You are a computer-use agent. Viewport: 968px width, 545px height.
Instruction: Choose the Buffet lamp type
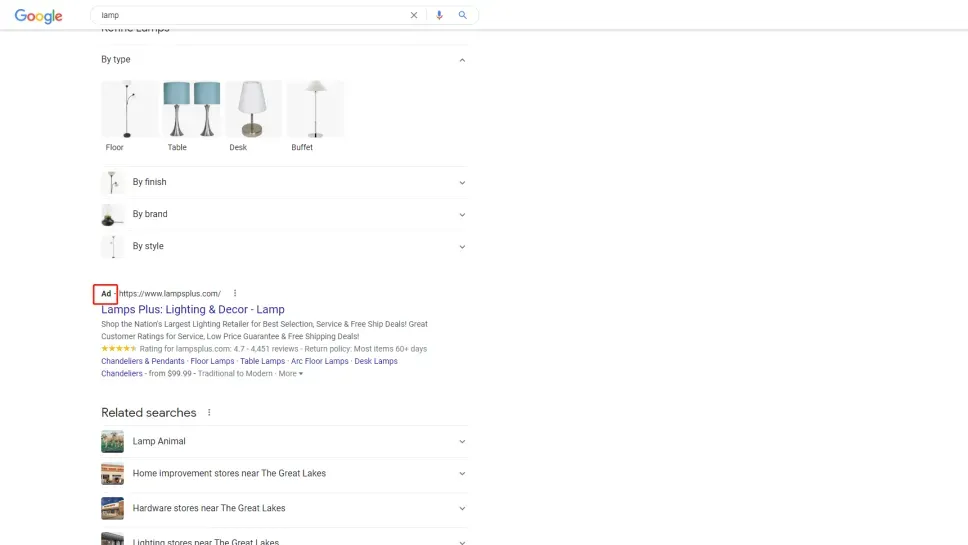[x=315, y=110]
